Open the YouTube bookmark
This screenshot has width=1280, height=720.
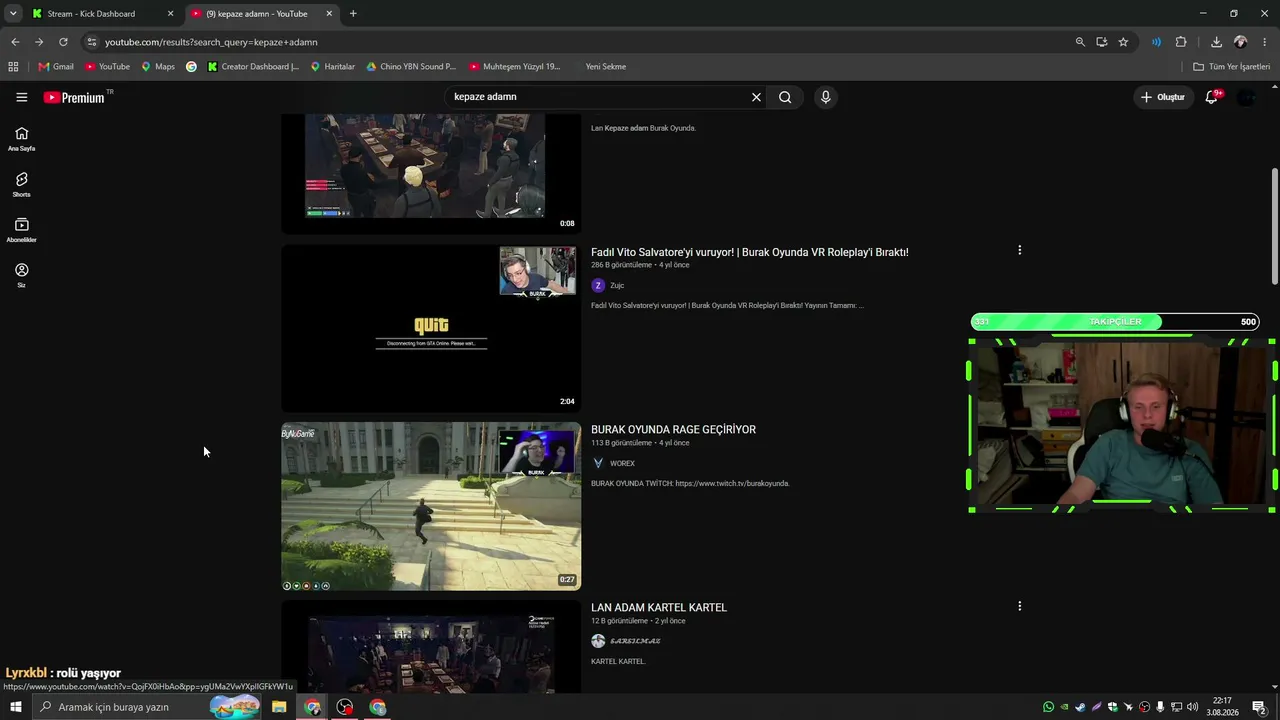107,67
